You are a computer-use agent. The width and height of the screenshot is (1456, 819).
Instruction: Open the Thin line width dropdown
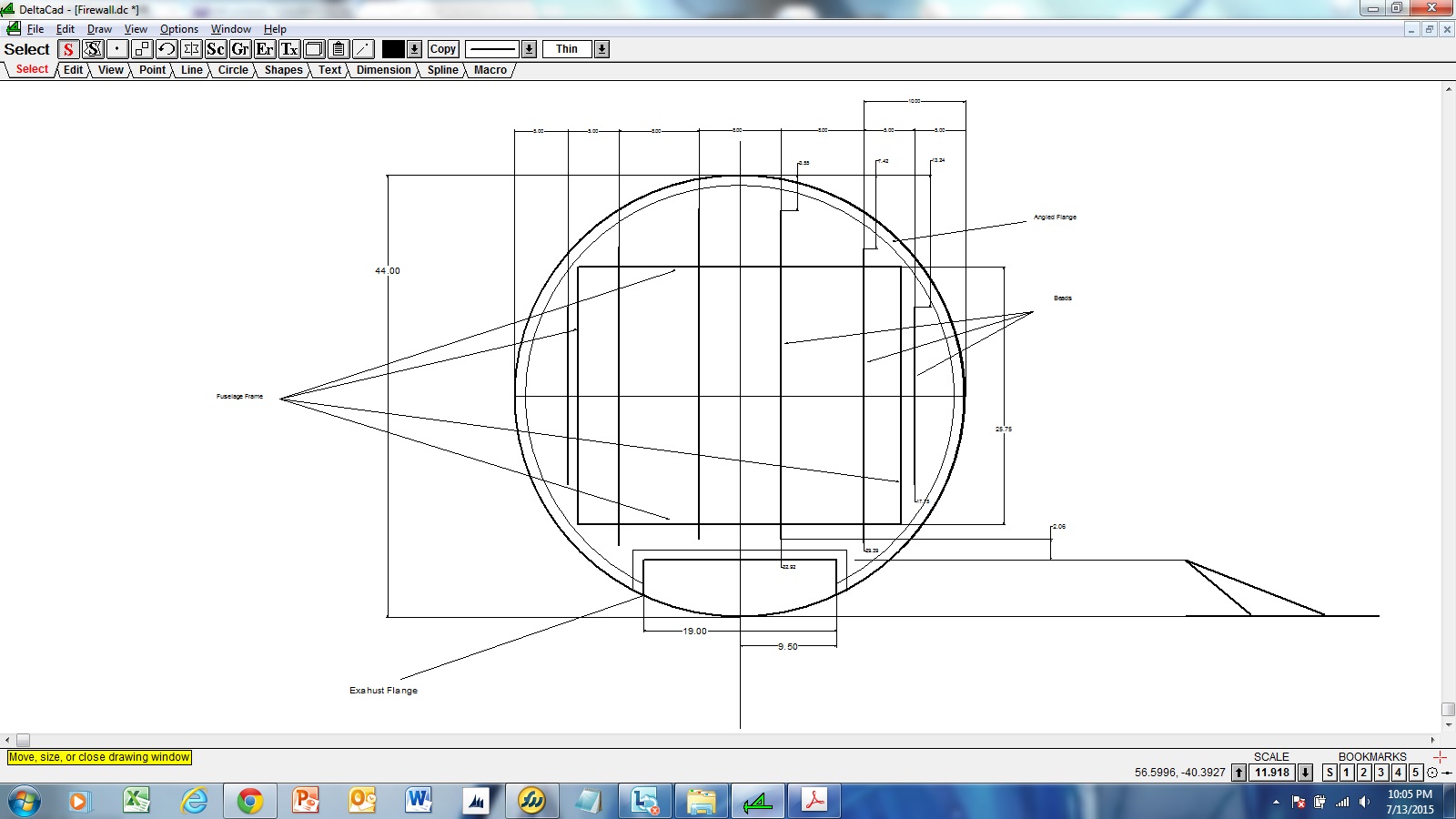pyautogui.click(x=602, y=49)
